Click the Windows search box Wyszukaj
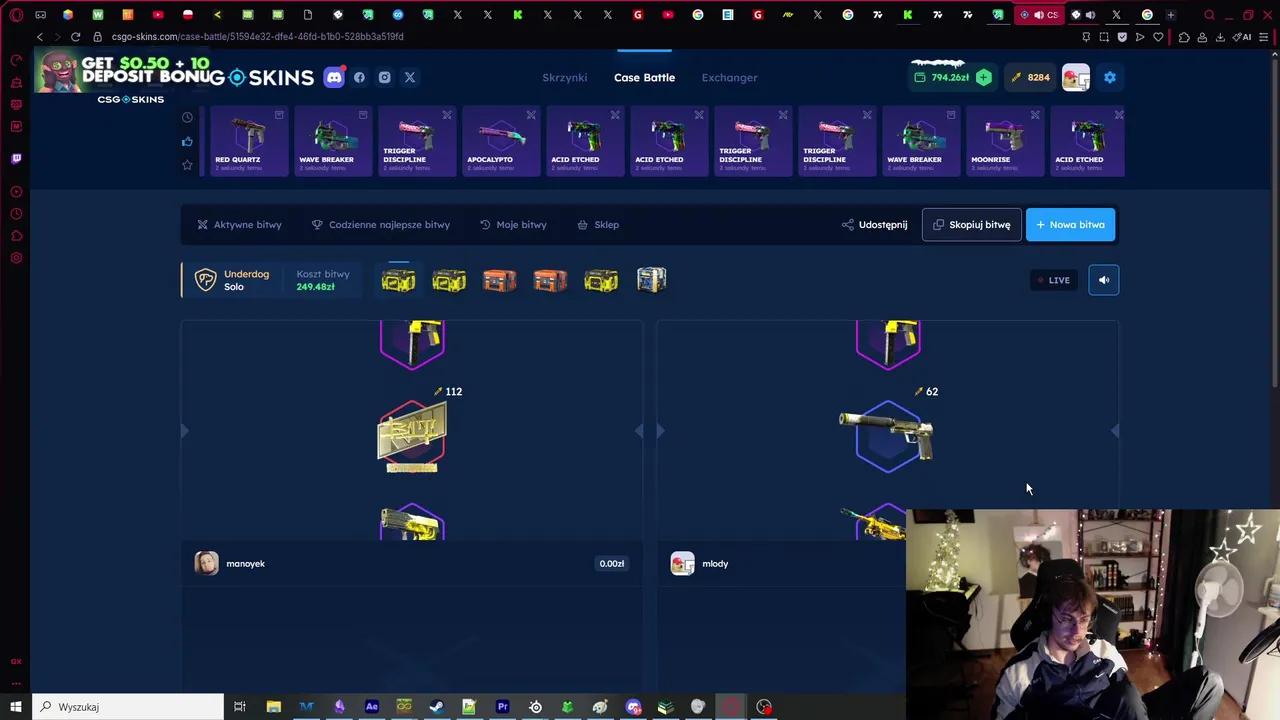This screenshot has height=720, width=1280. click(130, 707)
